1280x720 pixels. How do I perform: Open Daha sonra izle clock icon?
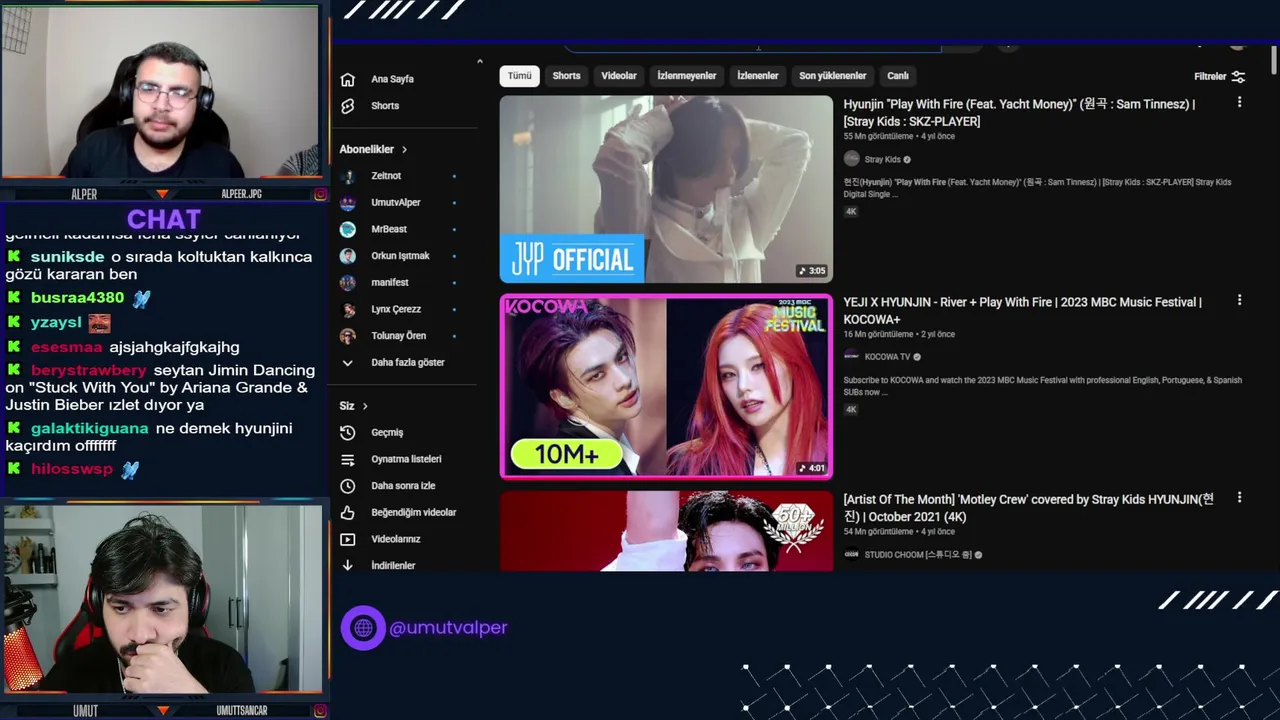click(x=348, y=486)
